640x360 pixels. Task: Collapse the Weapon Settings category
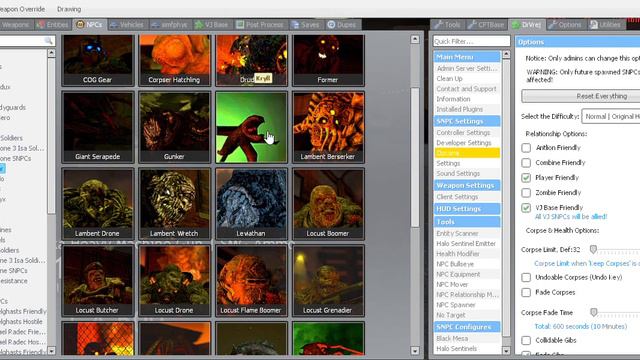click(467, 185)
